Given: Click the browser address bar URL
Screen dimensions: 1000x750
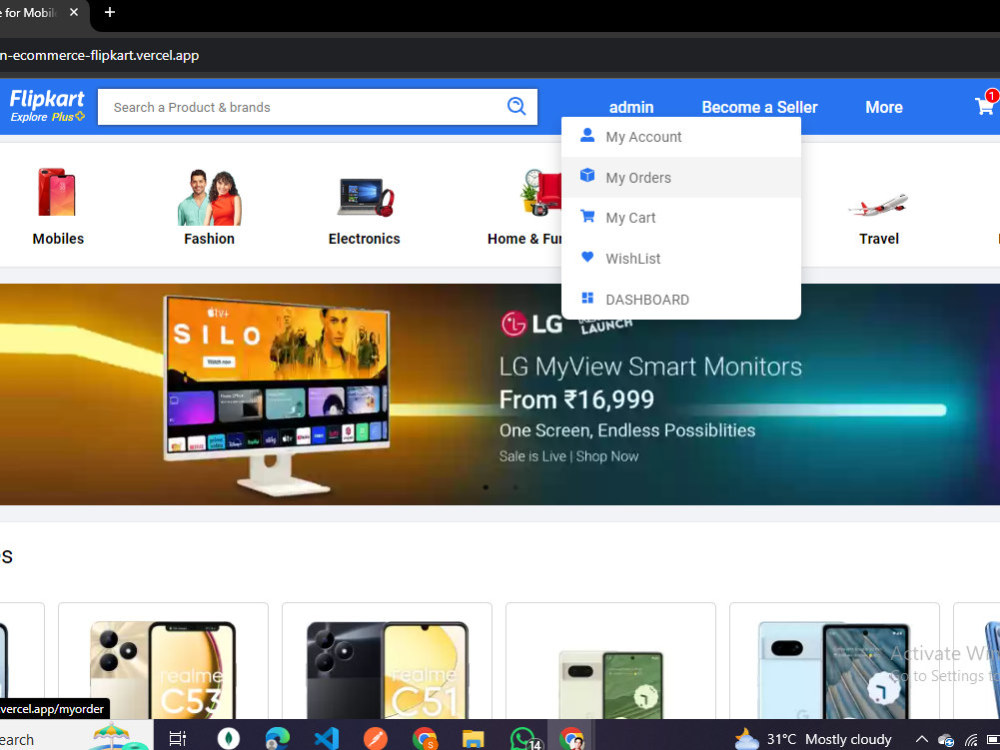Looking at the screenshot, I should 99,55.
